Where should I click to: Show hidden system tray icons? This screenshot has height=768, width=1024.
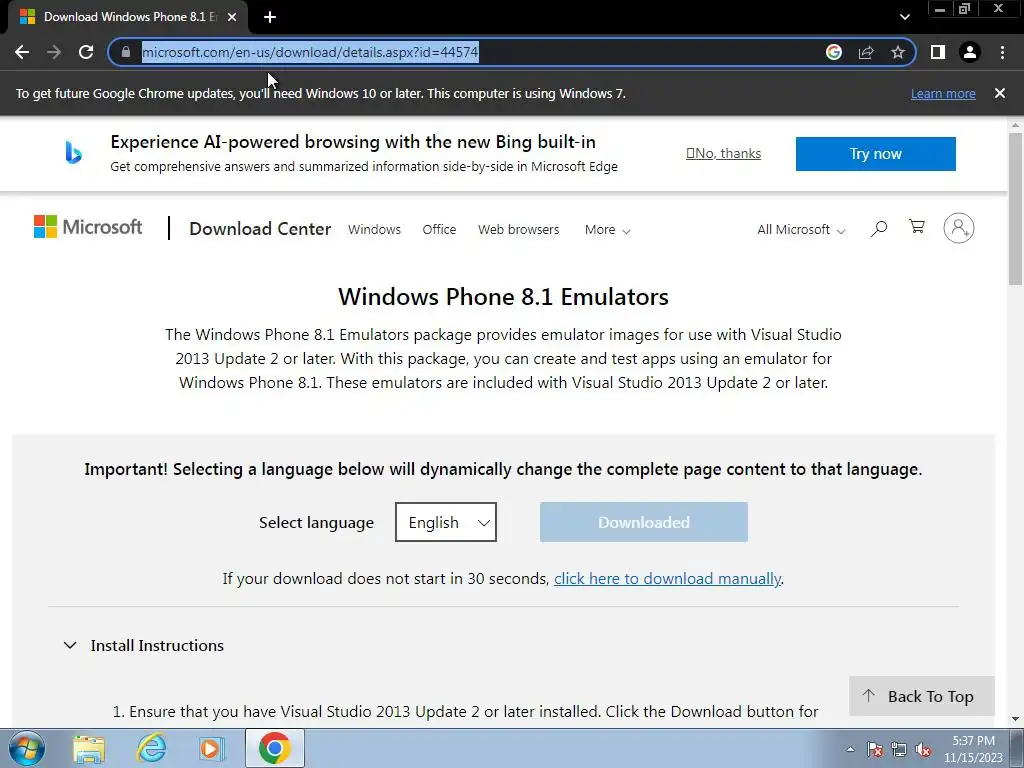pyautogui.click(x=850, y=750)
